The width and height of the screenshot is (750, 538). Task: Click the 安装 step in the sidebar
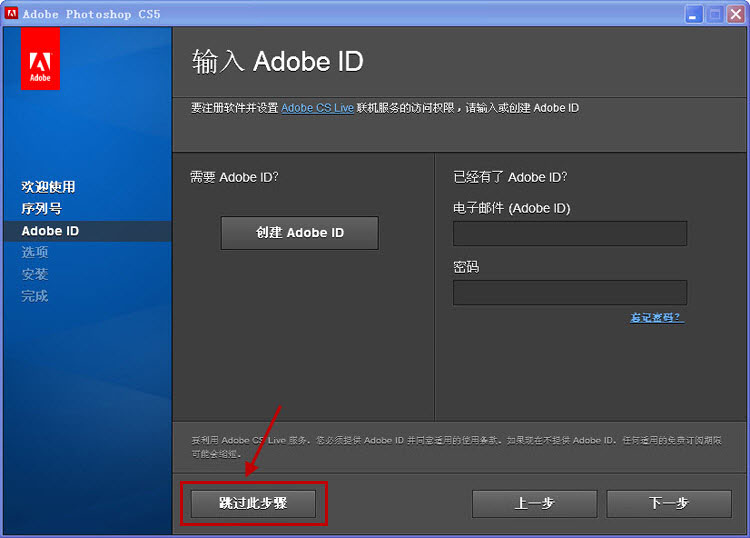click(35, 274)
